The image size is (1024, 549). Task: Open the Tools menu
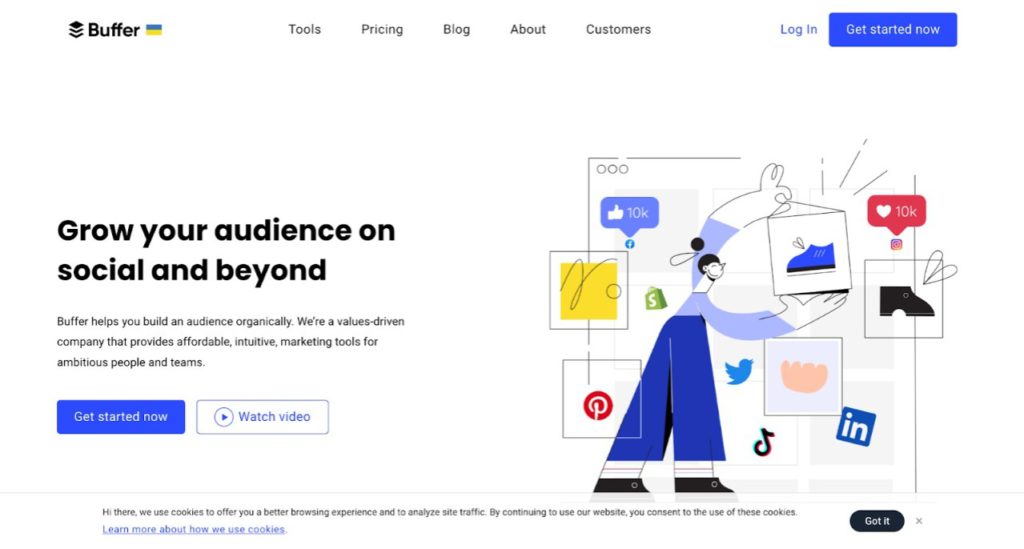[x=305, y=29]
